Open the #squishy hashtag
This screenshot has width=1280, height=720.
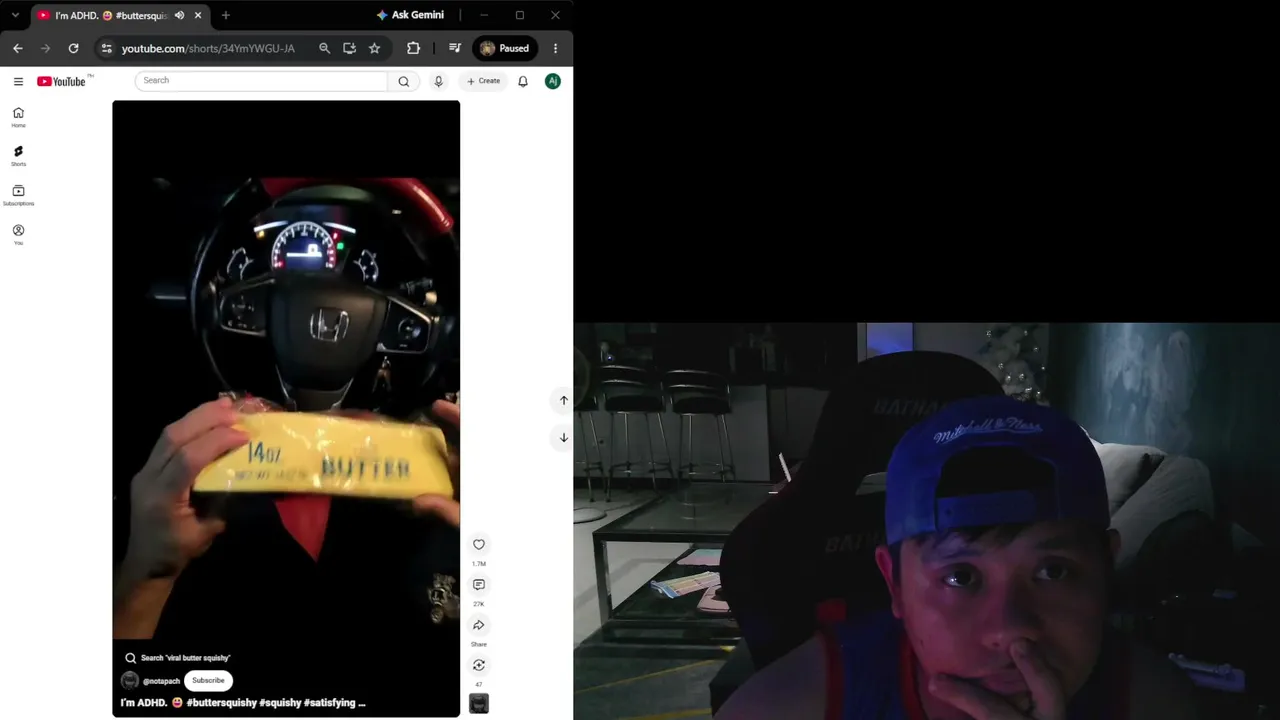280,703
